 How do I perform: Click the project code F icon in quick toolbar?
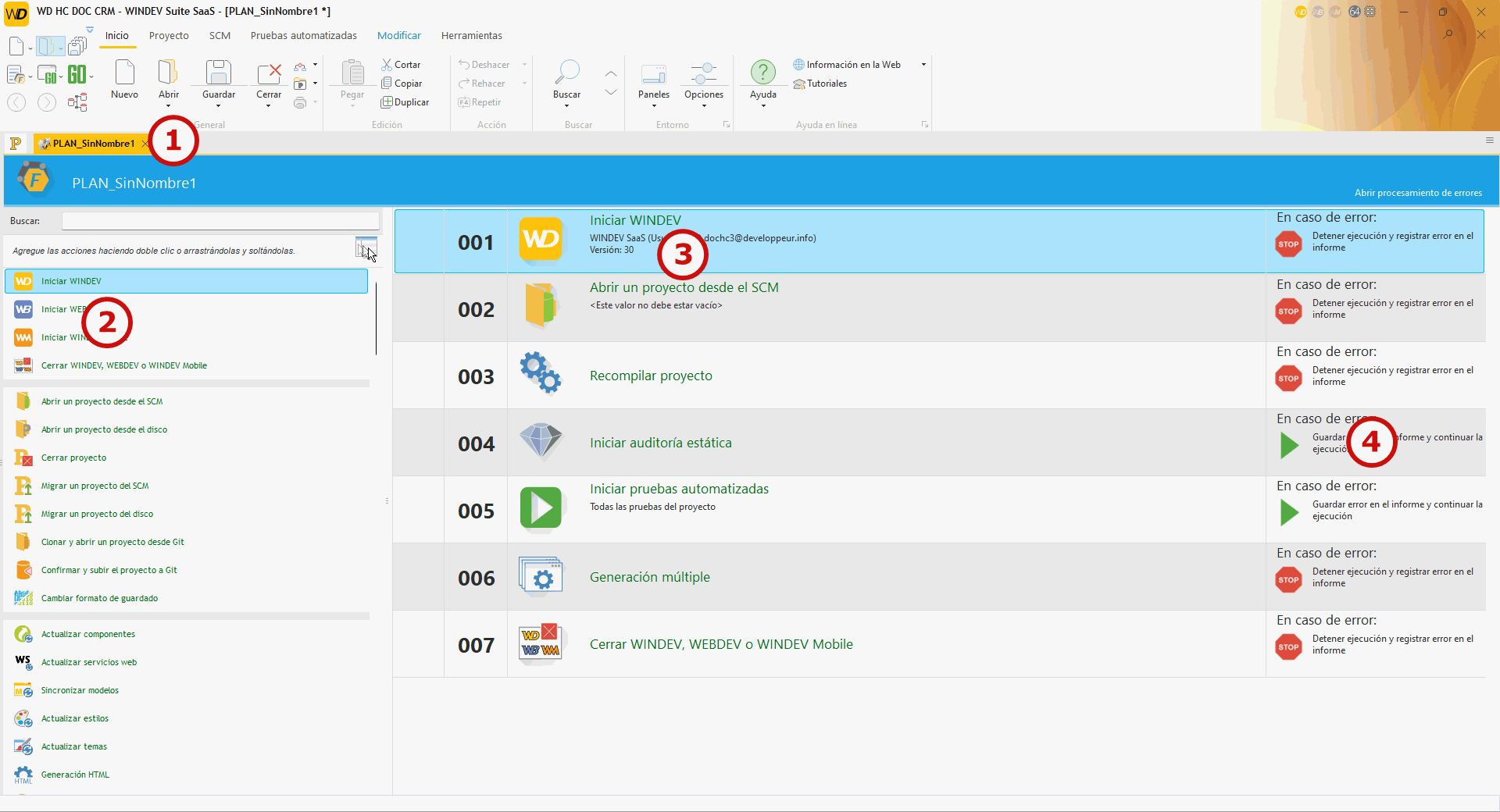[x=16, y=75]
